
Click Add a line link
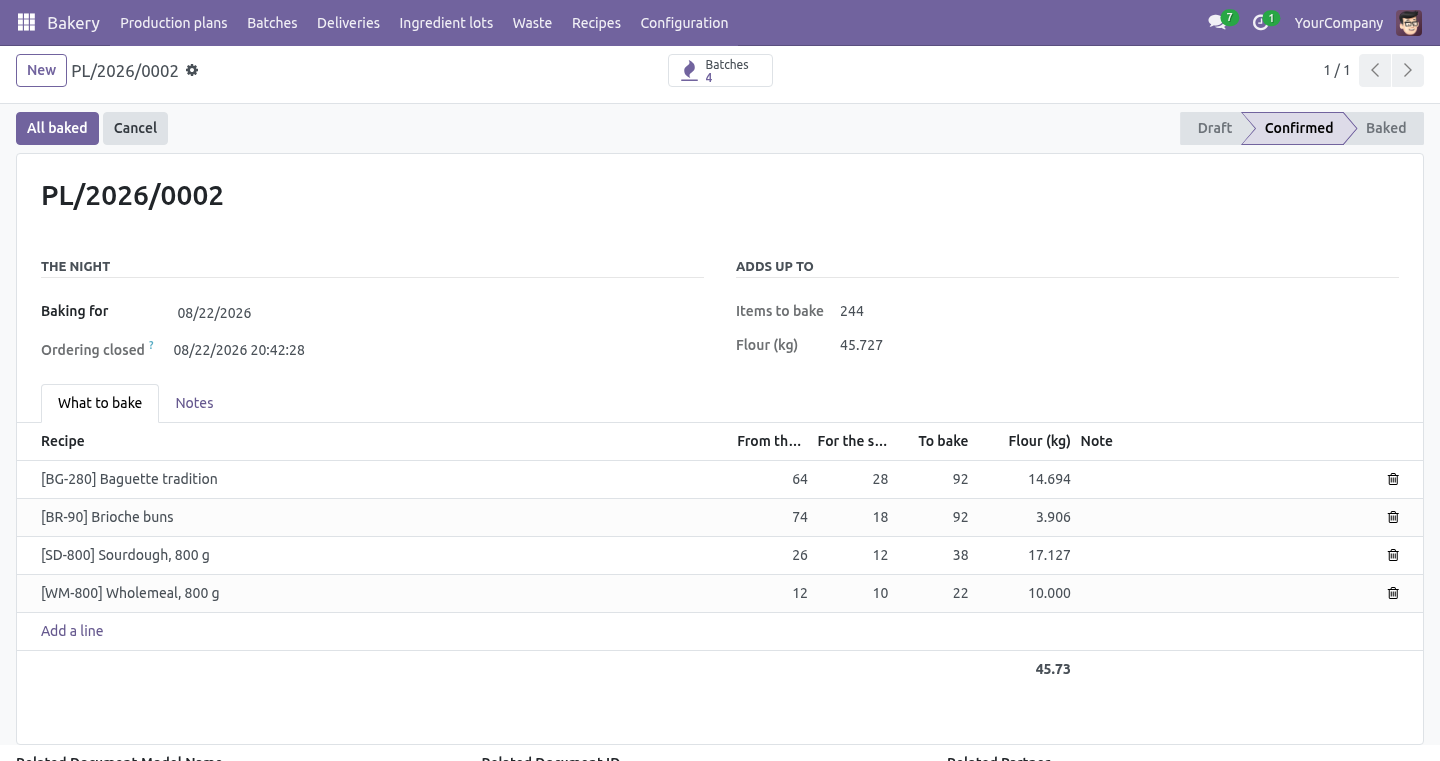72,631
